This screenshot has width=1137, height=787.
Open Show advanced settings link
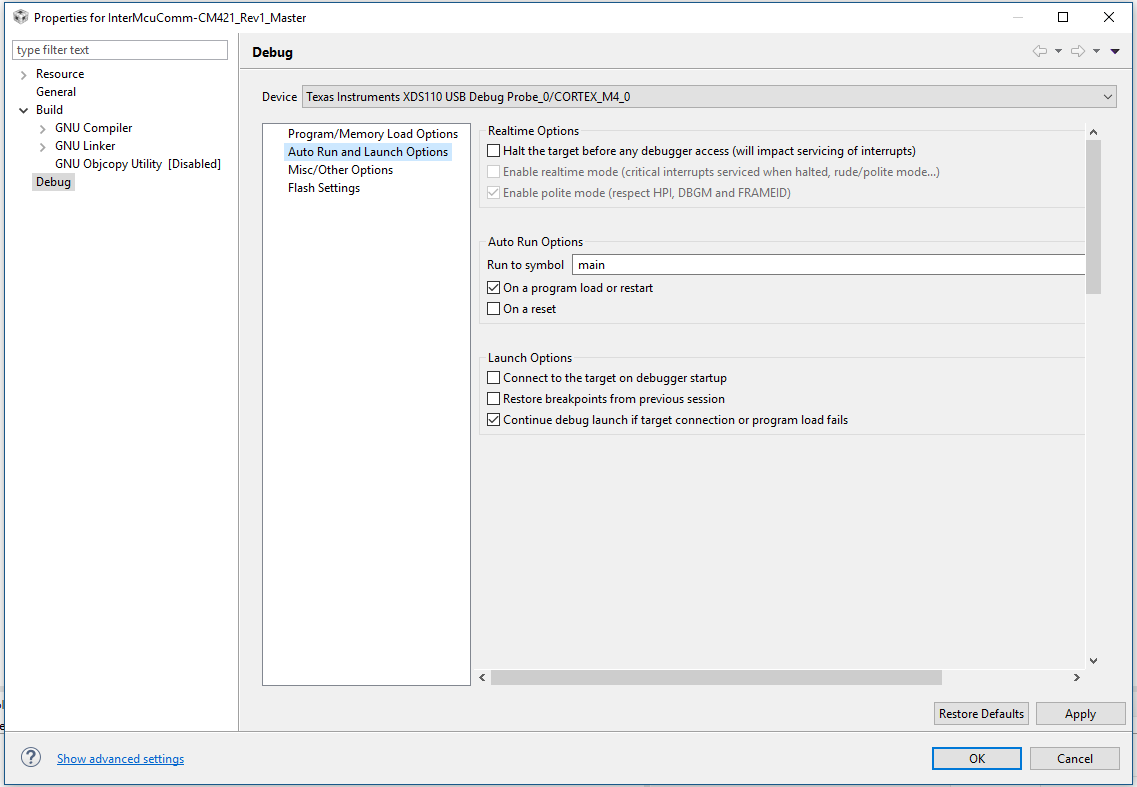[120, 759]
